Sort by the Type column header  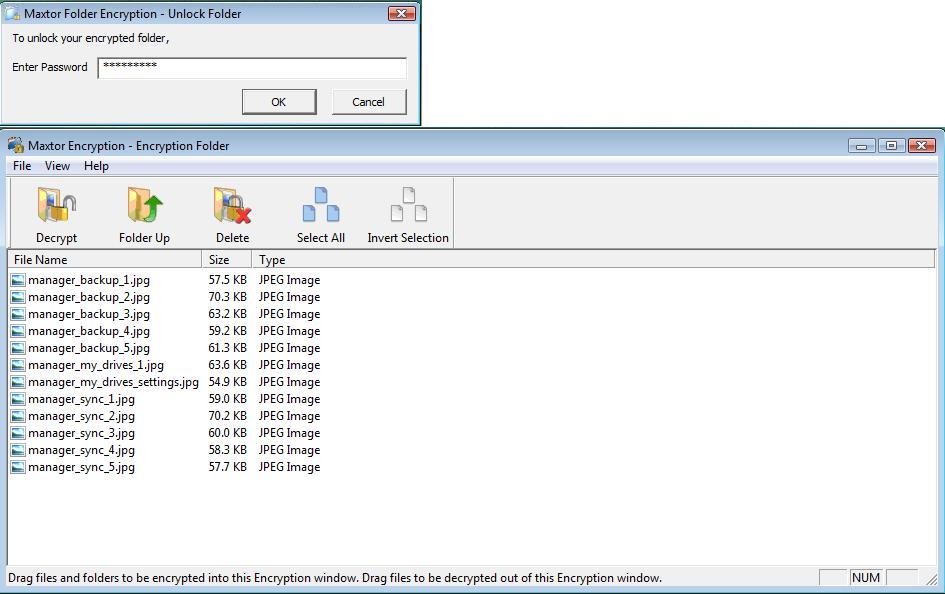593,260
